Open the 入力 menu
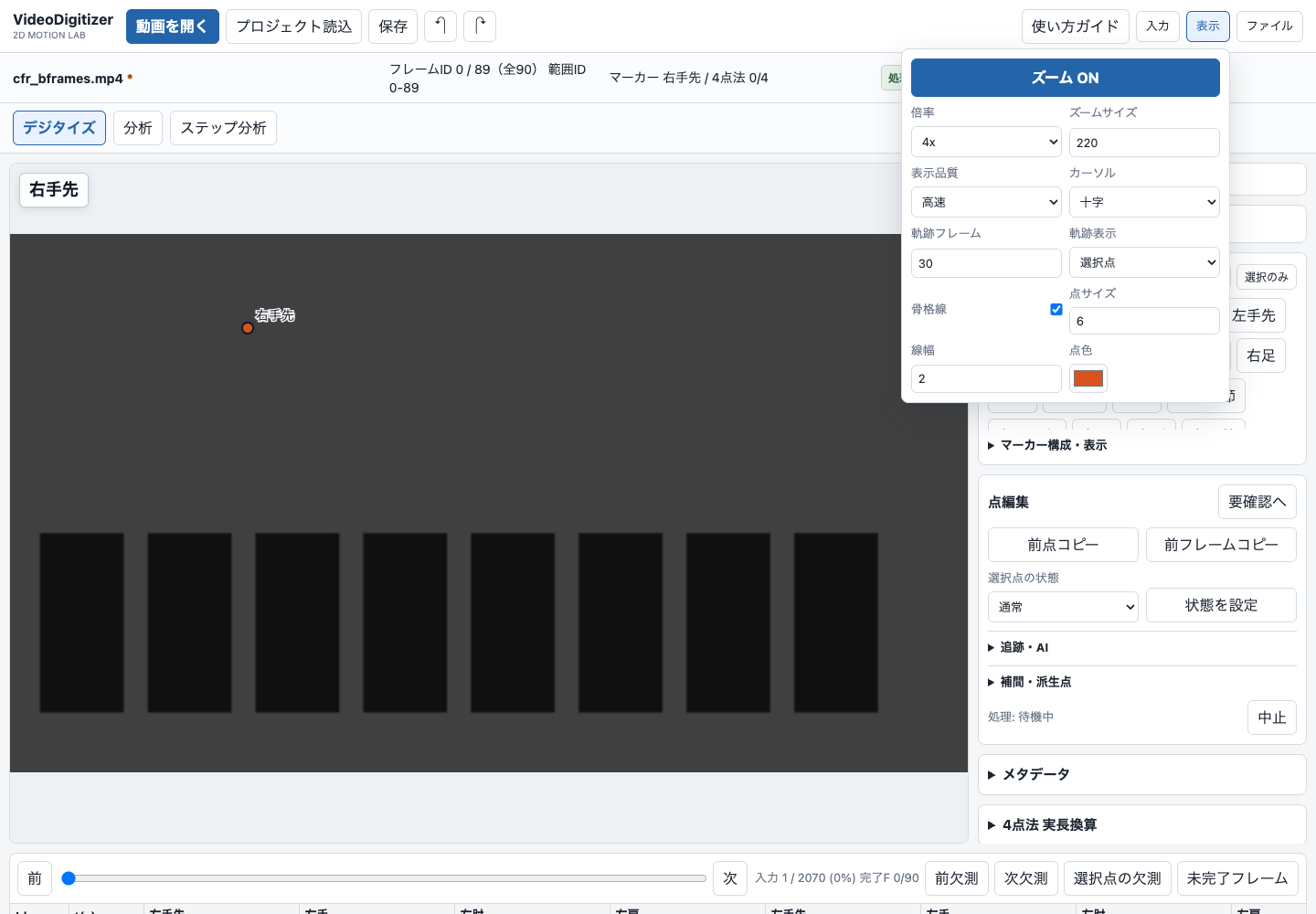The width and height of the screenshot is (1316, 914). point(1158,26)
